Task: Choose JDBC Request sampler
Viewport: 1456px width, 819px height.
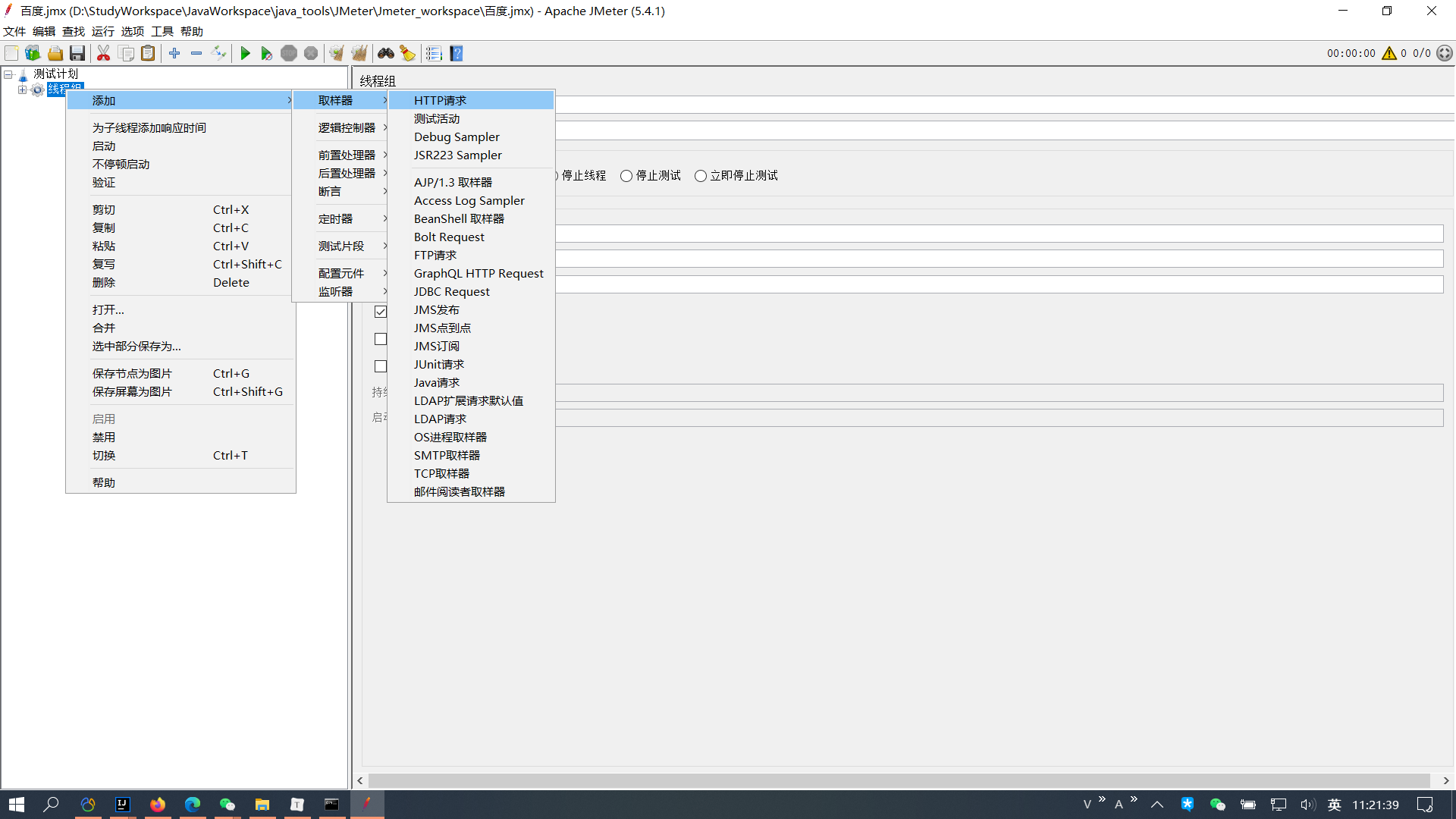Action: pos(471,291)
